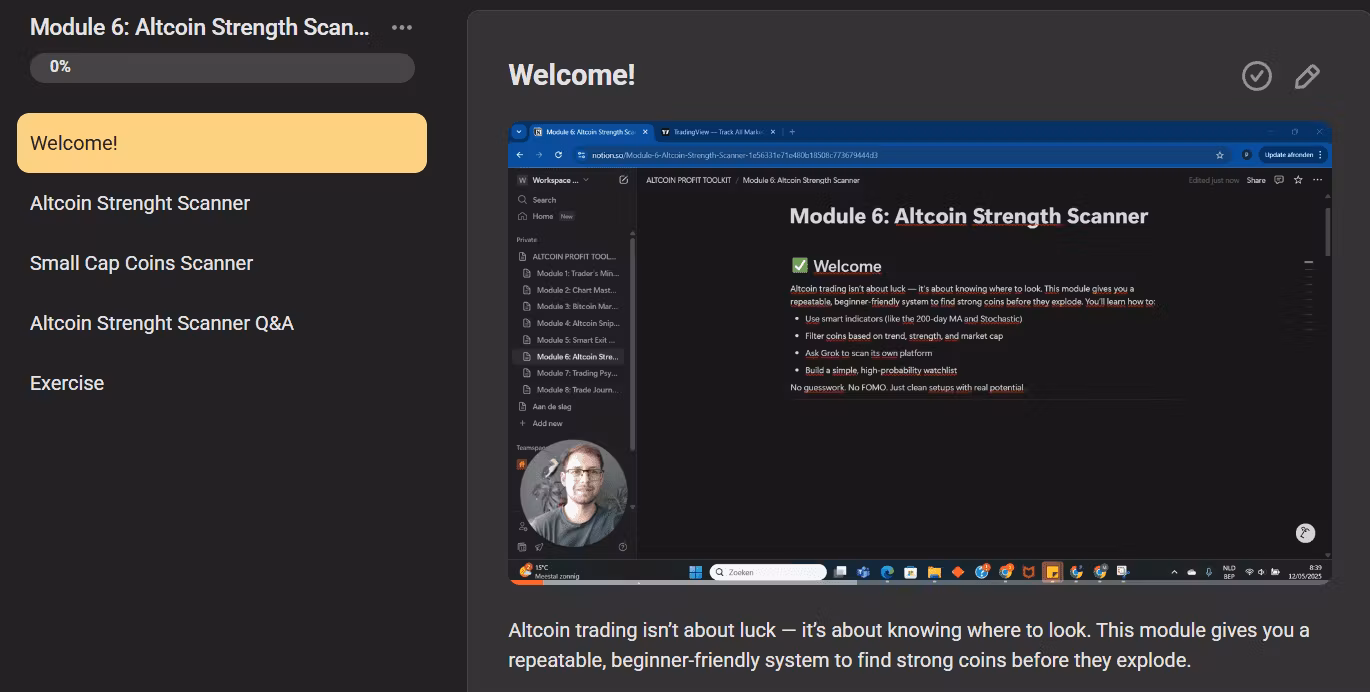Screen dimensions: 1370x692
Task: Expand the system tray hidden icons chevron
Action: pos(1174,572)
